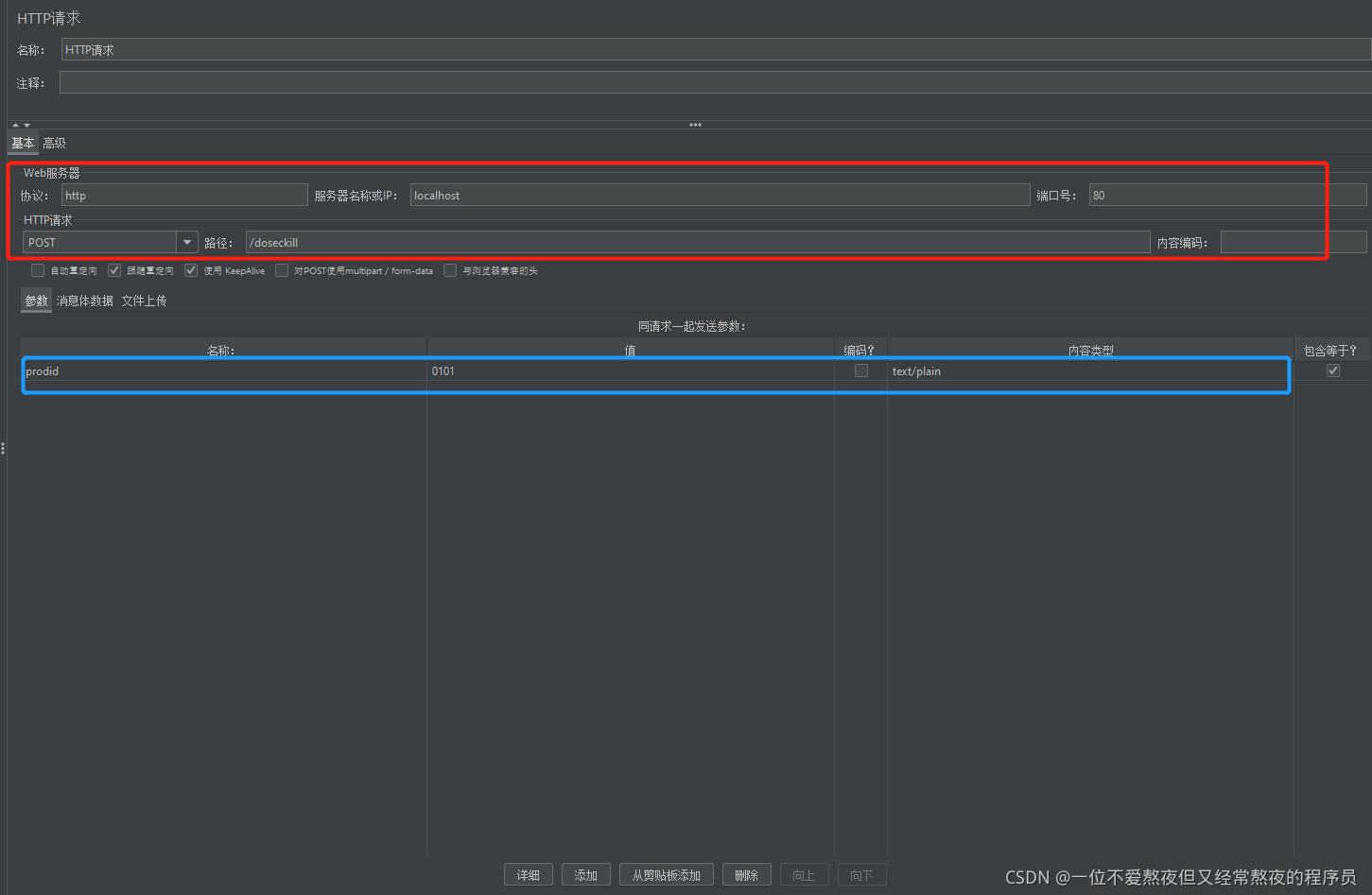Image resolution: width=1372 pixels, height=895 pixels.
Task: Click the server name field showing localhost
Action: (720, 196)
